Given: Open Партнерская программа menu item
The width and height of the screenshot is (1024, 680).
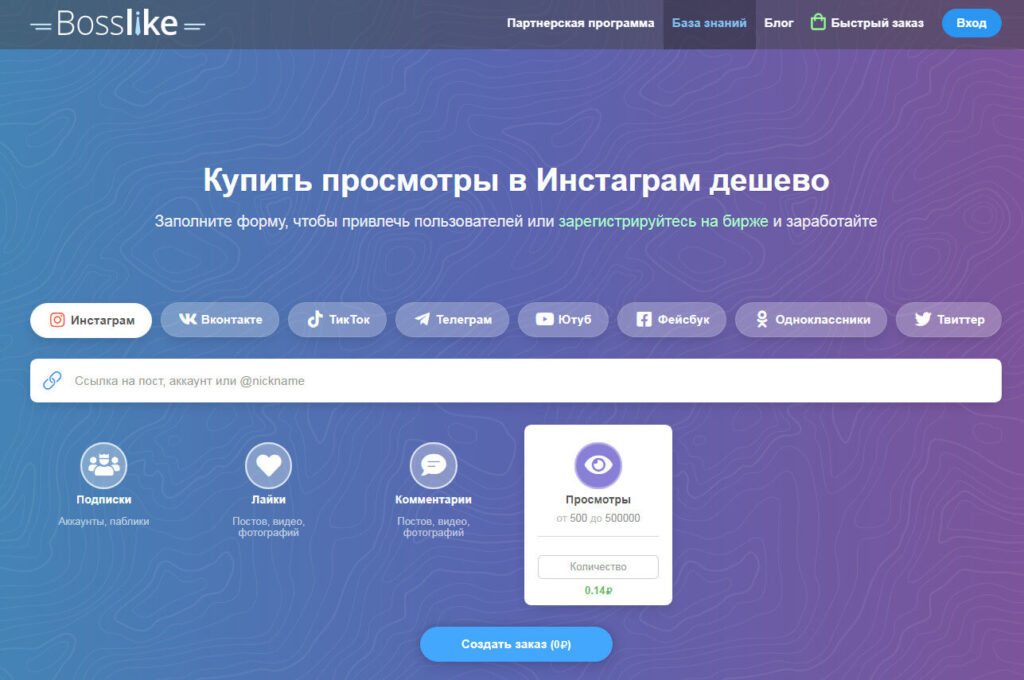Looking at the screenshot, I should click(x=580, y=23).
